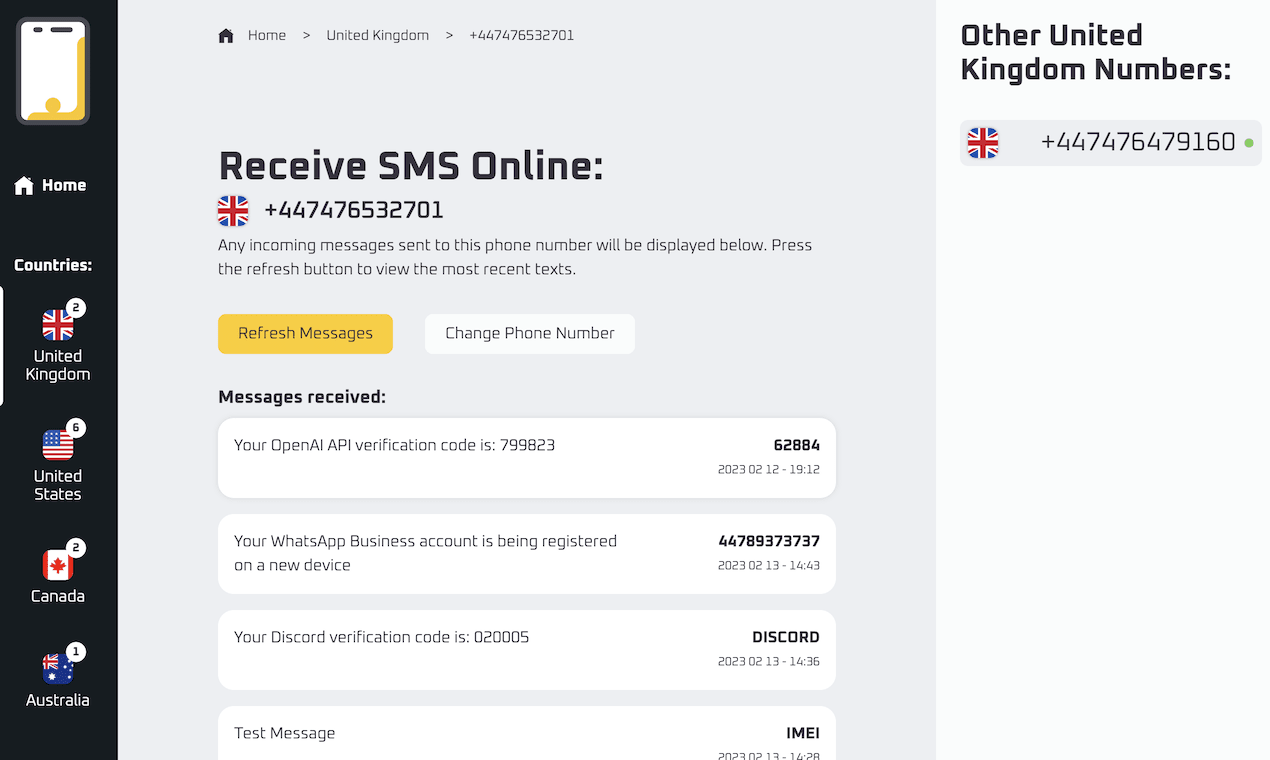The height and width of the screenshot is (760, 1270).
Task: Click the phone logo in the sidebar
Action: (53, 71)
